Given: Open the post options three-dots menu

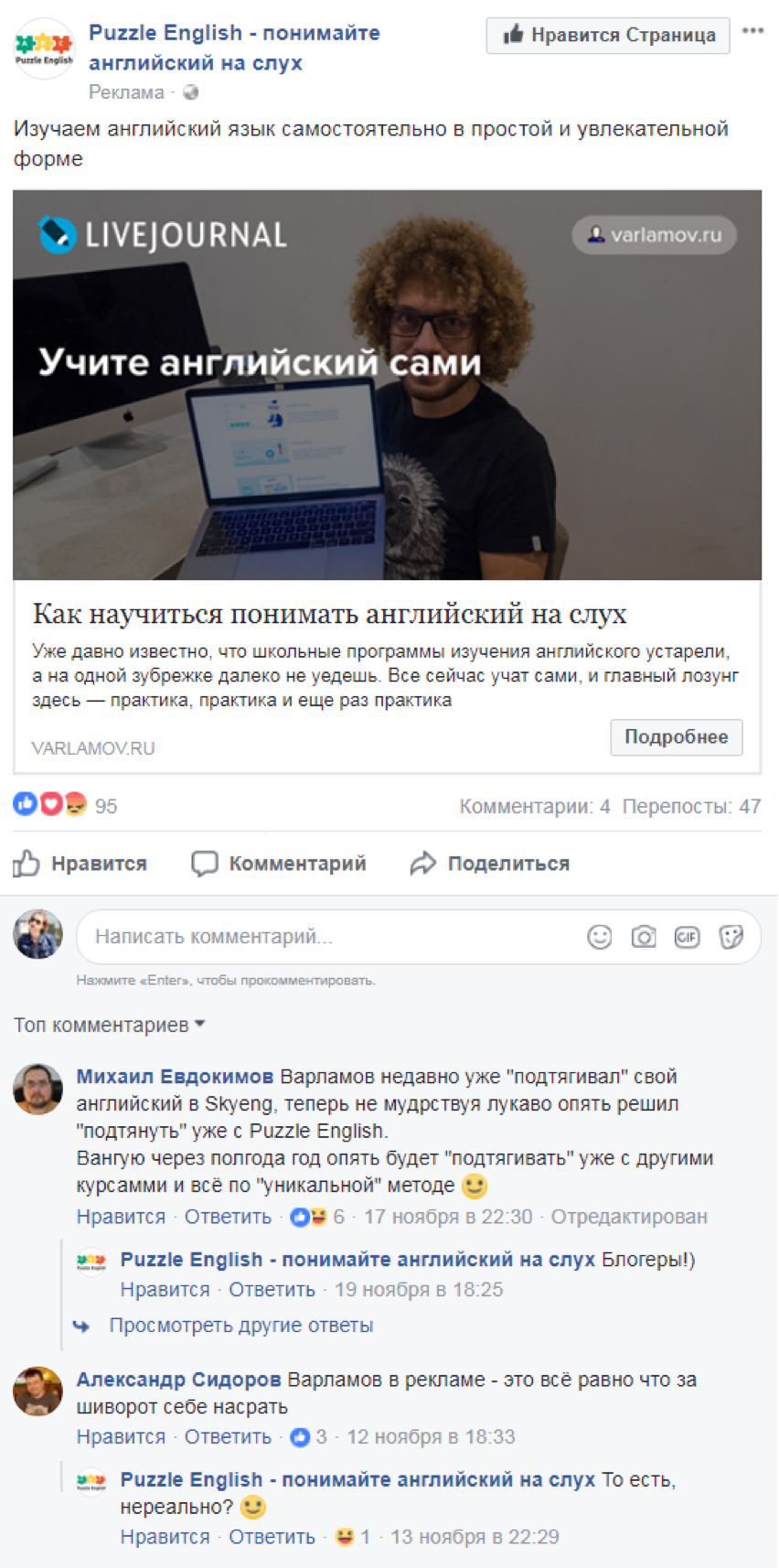Looking at the screenshot, I should 752,31.
